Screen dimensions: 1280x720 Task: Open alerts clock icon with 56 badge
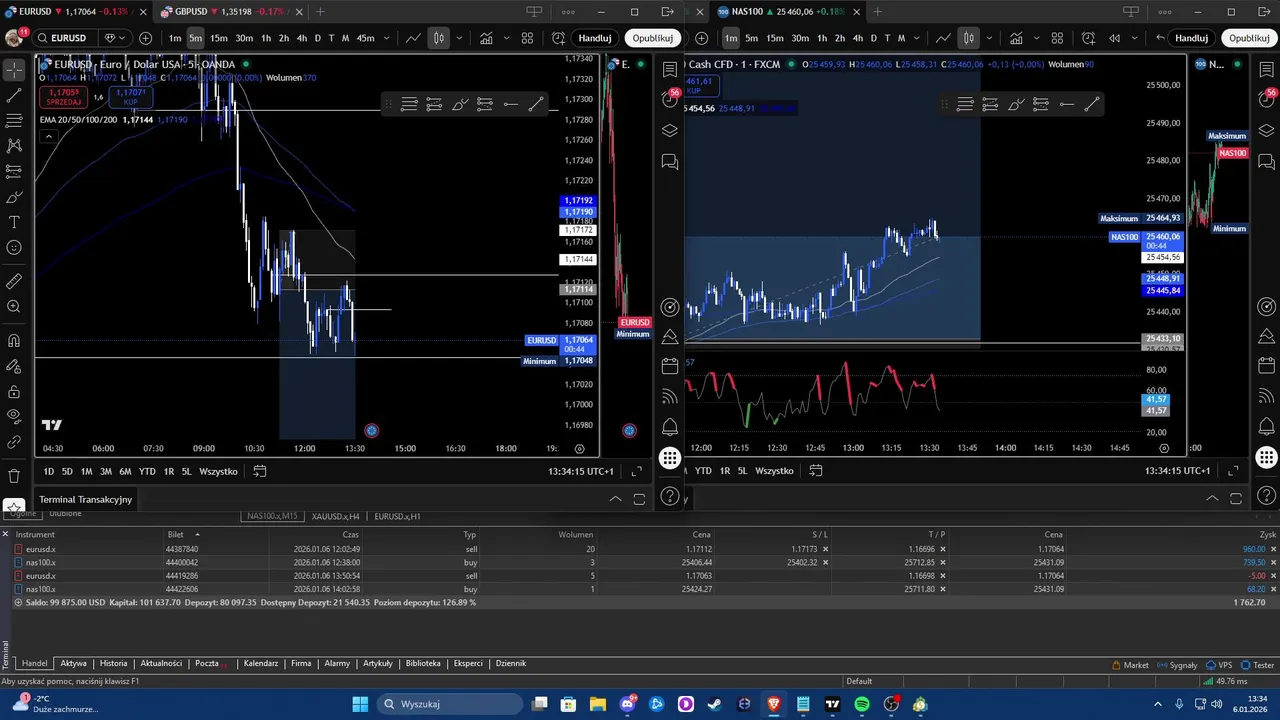tap(670, 98)
